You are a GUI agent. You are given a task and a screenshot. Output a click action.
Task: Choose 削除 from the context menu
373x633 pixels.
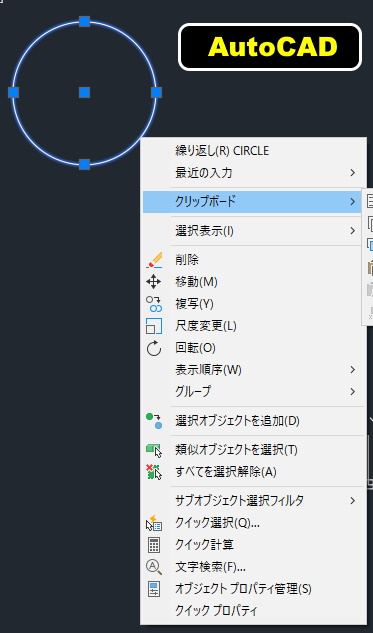[x=254, y=260]
